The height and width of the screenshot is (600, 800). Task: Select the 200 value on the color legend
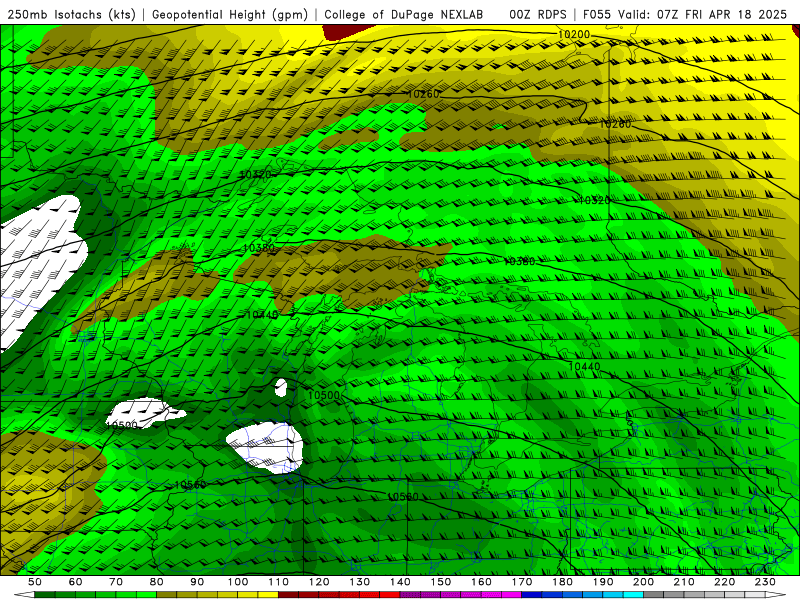[643, 582]
